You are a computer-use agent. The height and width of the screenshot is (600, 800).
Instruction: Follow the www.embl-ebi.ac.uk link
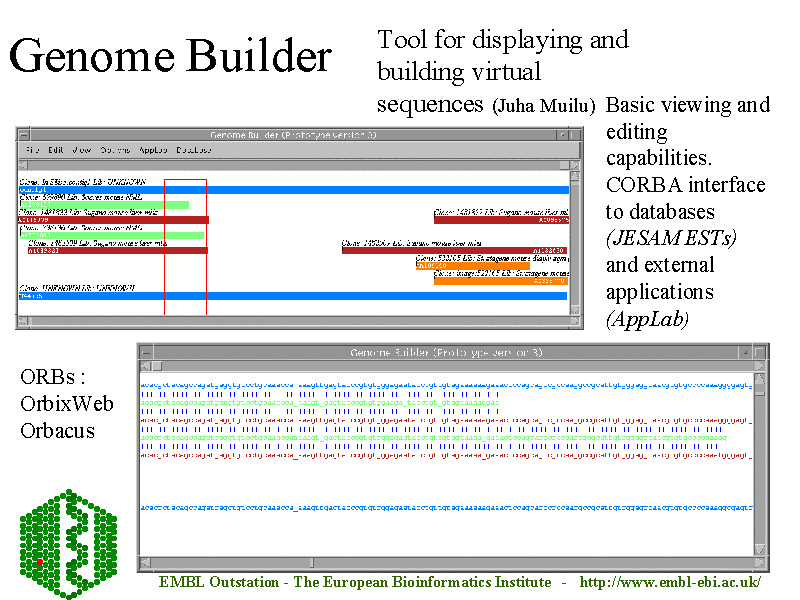(670, 582)
